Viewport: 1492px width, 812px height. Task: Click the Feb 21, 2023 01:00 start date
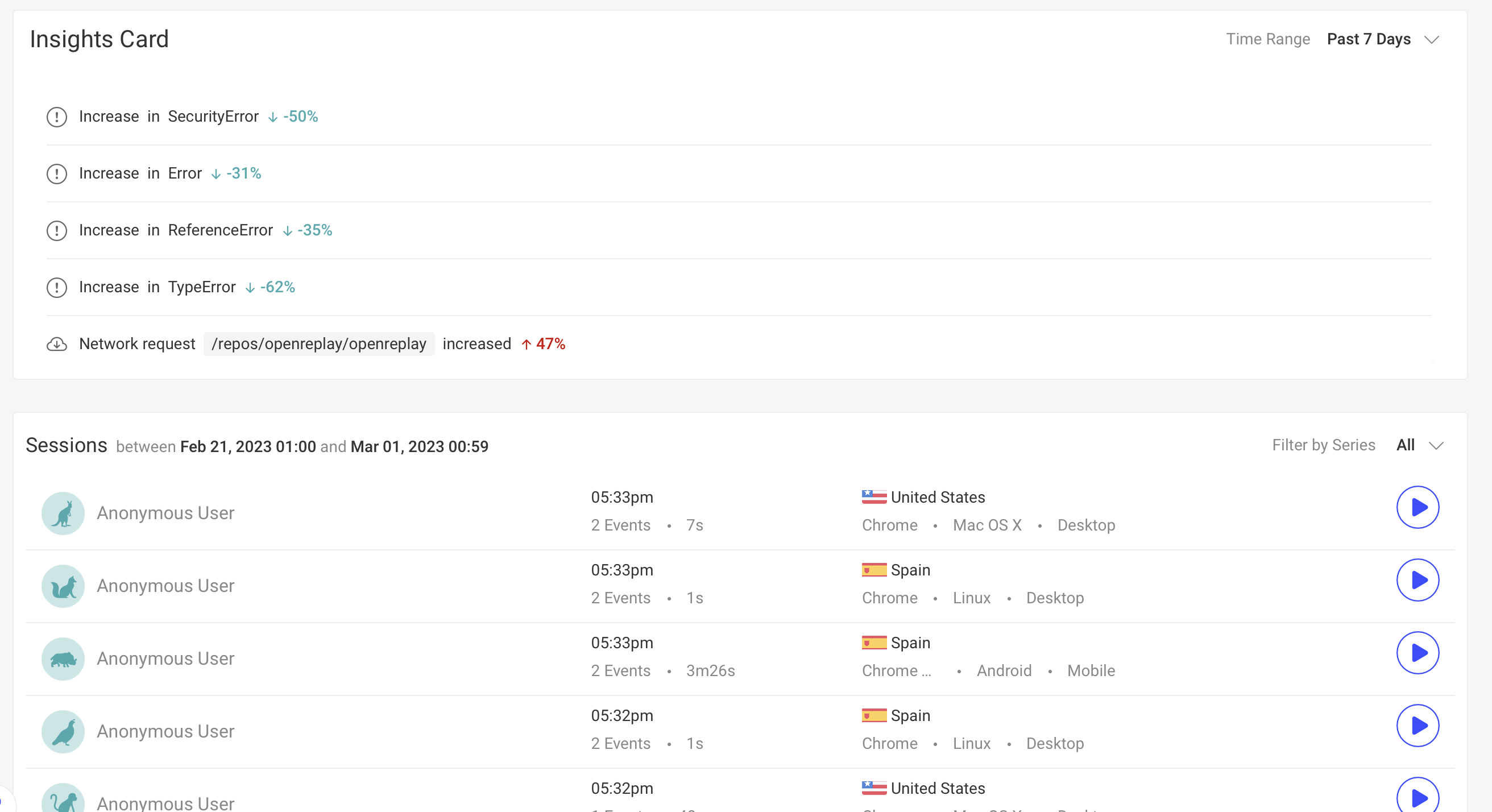coord(248,446)
